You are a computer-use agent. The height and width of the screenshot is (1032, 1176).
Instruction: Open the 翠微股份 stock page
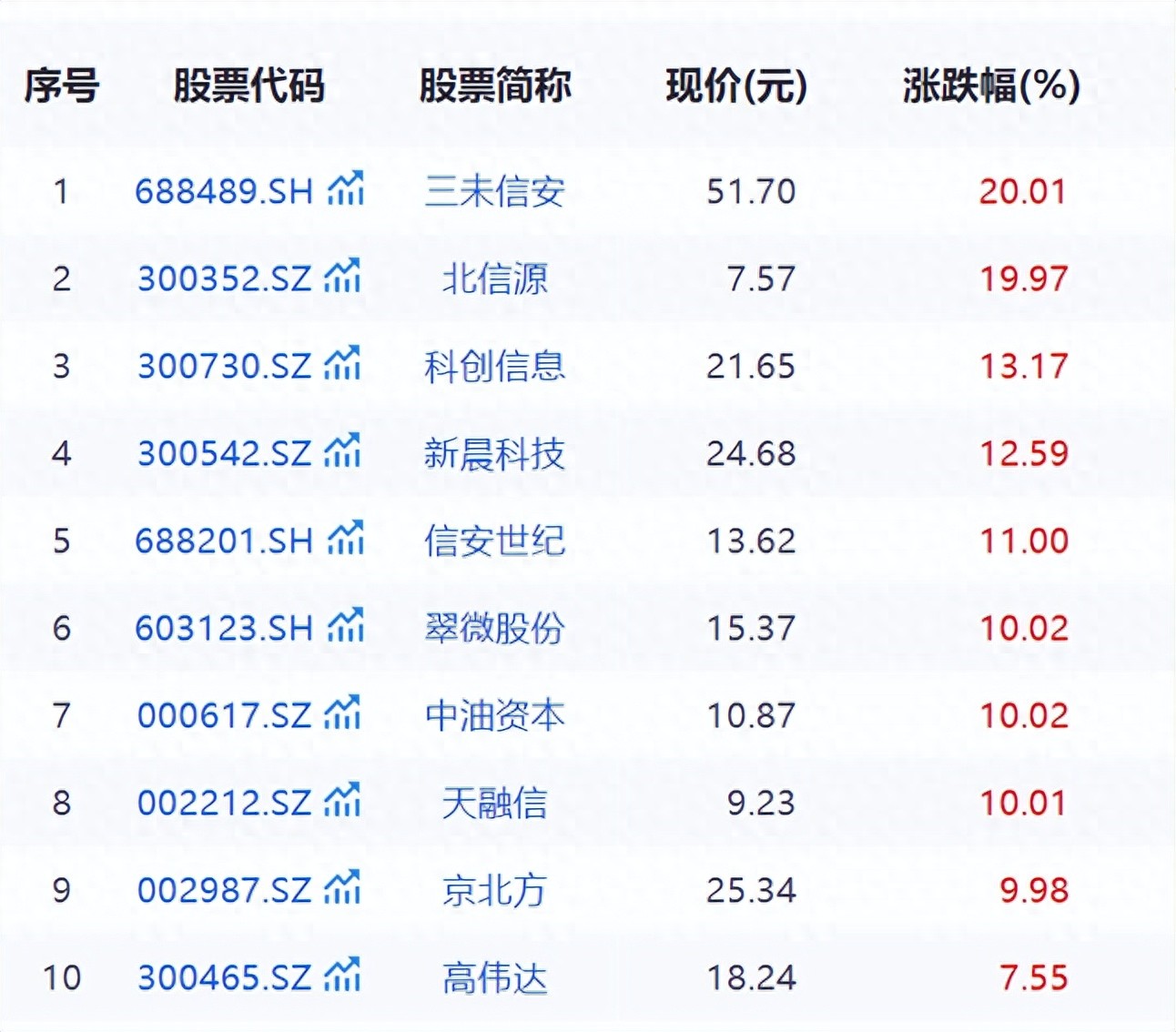[x=494, y=628]
